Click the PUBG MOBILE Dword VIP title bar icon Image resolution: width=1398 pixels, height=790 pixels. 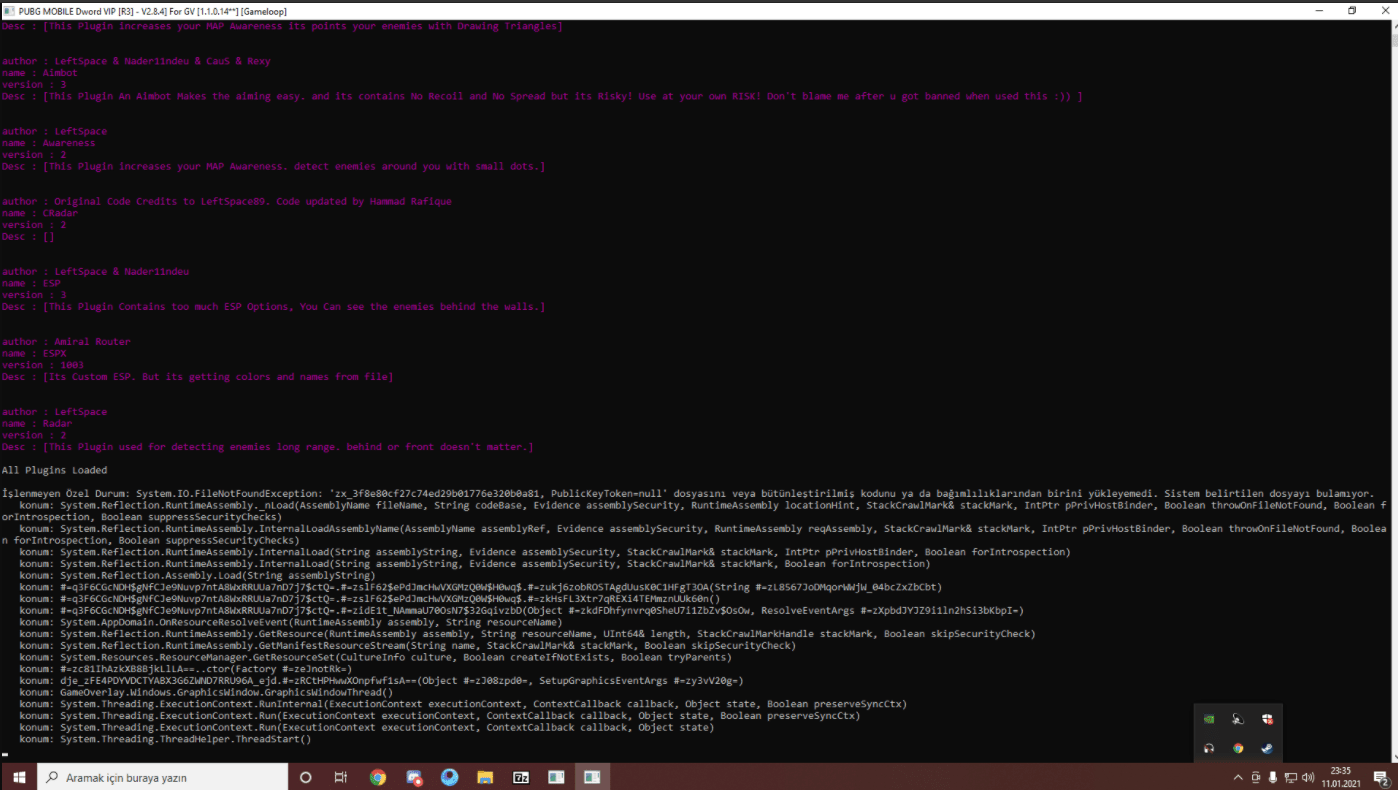coord(9,10)
